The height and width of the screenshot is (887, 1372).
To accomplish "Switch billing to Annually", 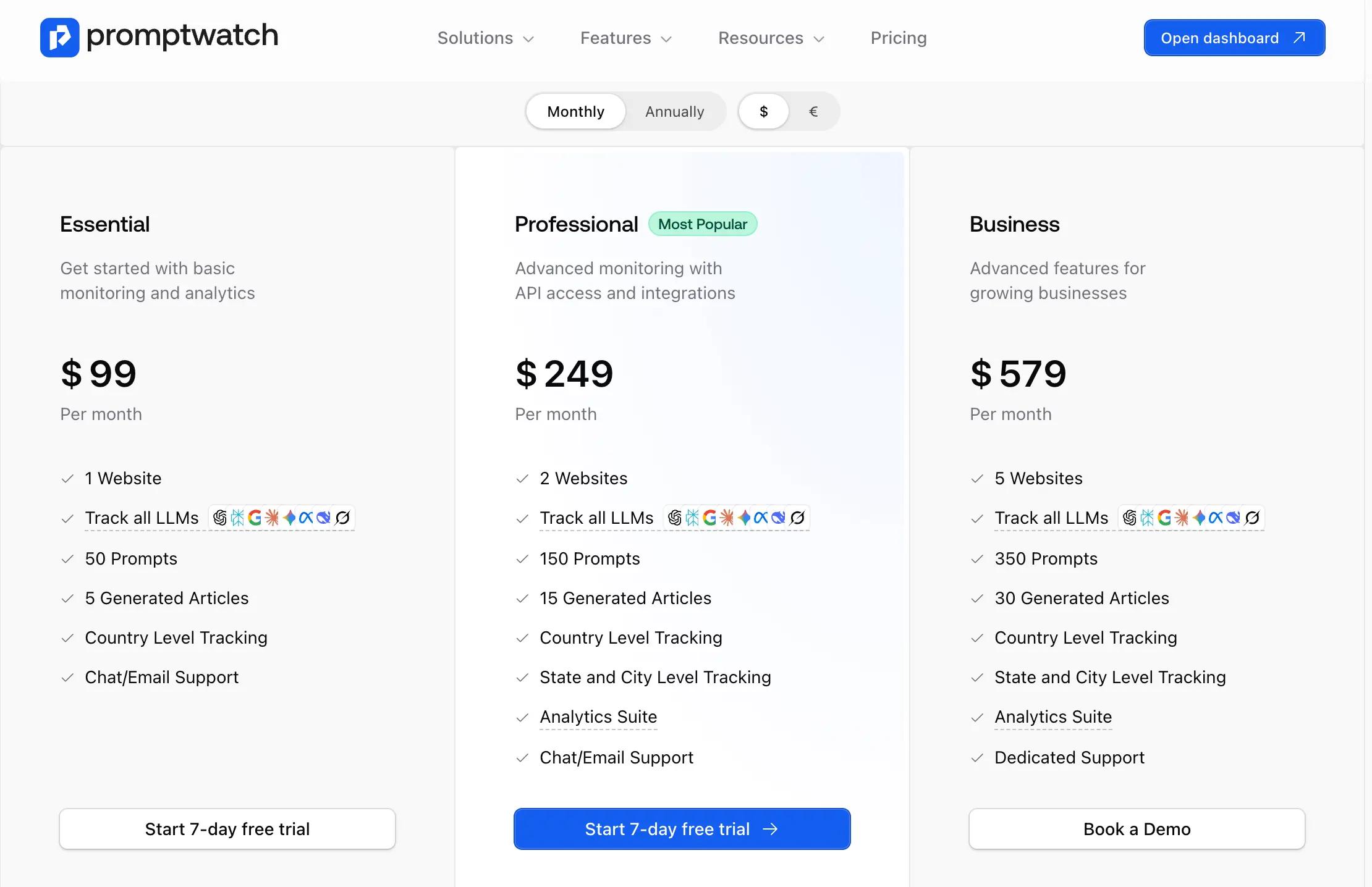I will click(674, 112).
